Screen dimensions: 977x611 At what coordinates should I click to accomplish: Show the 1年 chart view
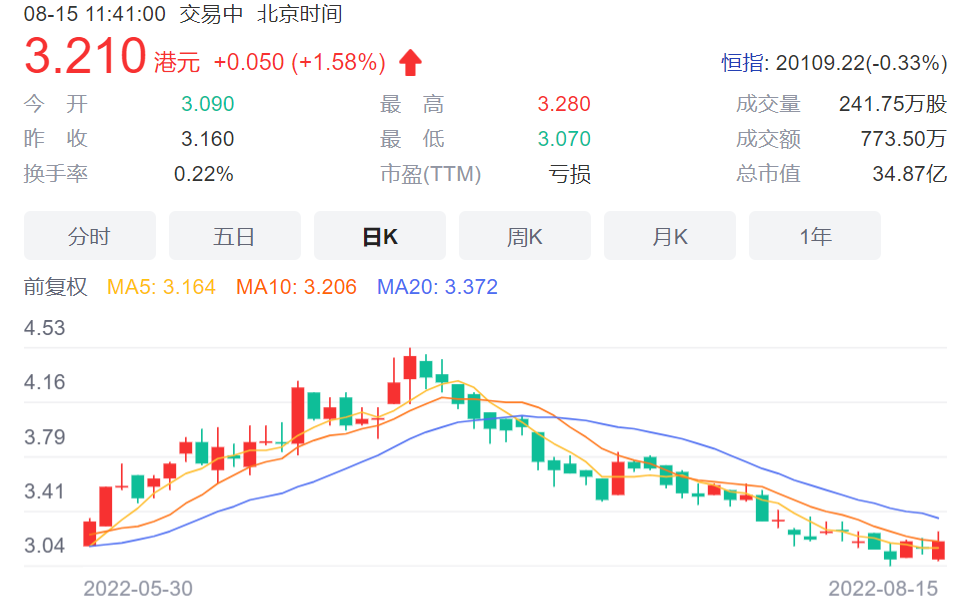[815, 236]
